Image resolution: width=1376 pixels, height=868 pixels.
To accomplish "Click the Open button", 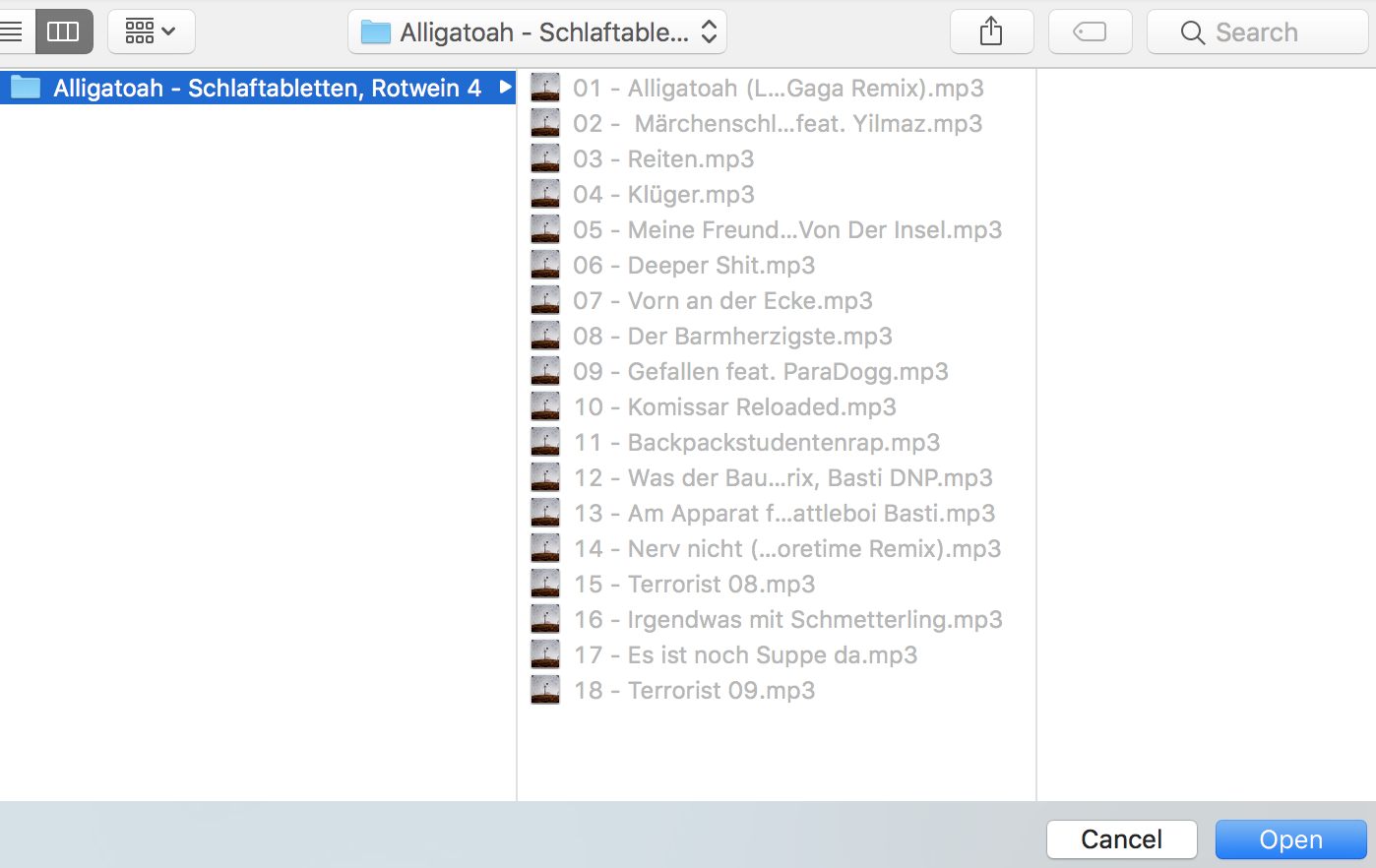I will pos(1291,839).
